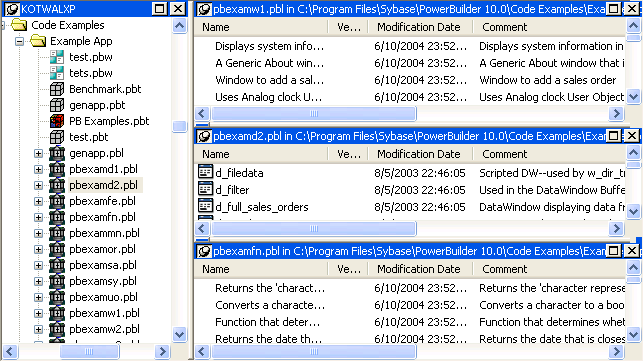The image size is (643, 362).
Task: Click down arrow of pbexamd2.pbl vertical scrollbar
Action: [x=634, y=212]
